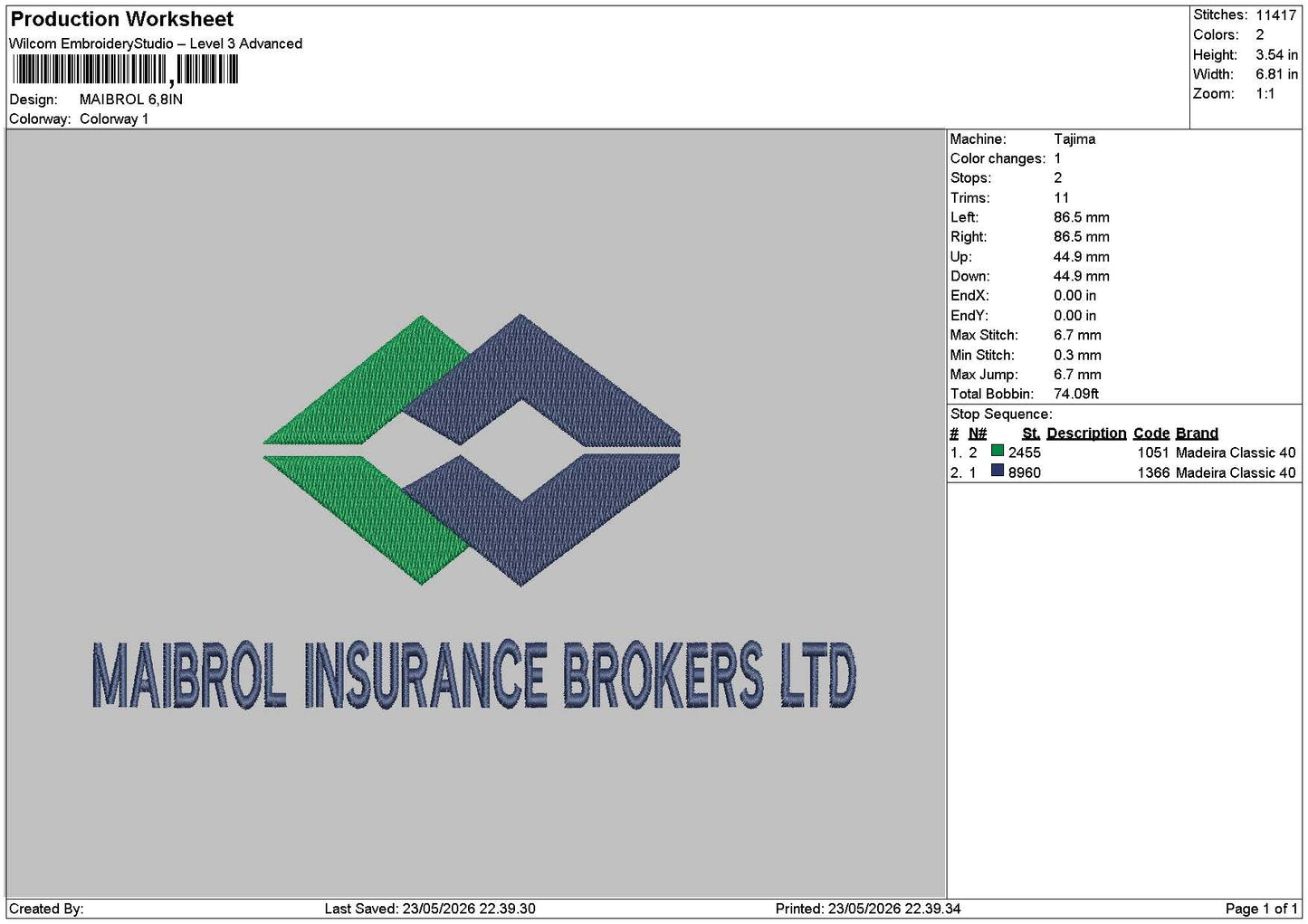Click the Stop Sequence heading
Viewport: 1308px width, 924px height.
click(1001, 414)
